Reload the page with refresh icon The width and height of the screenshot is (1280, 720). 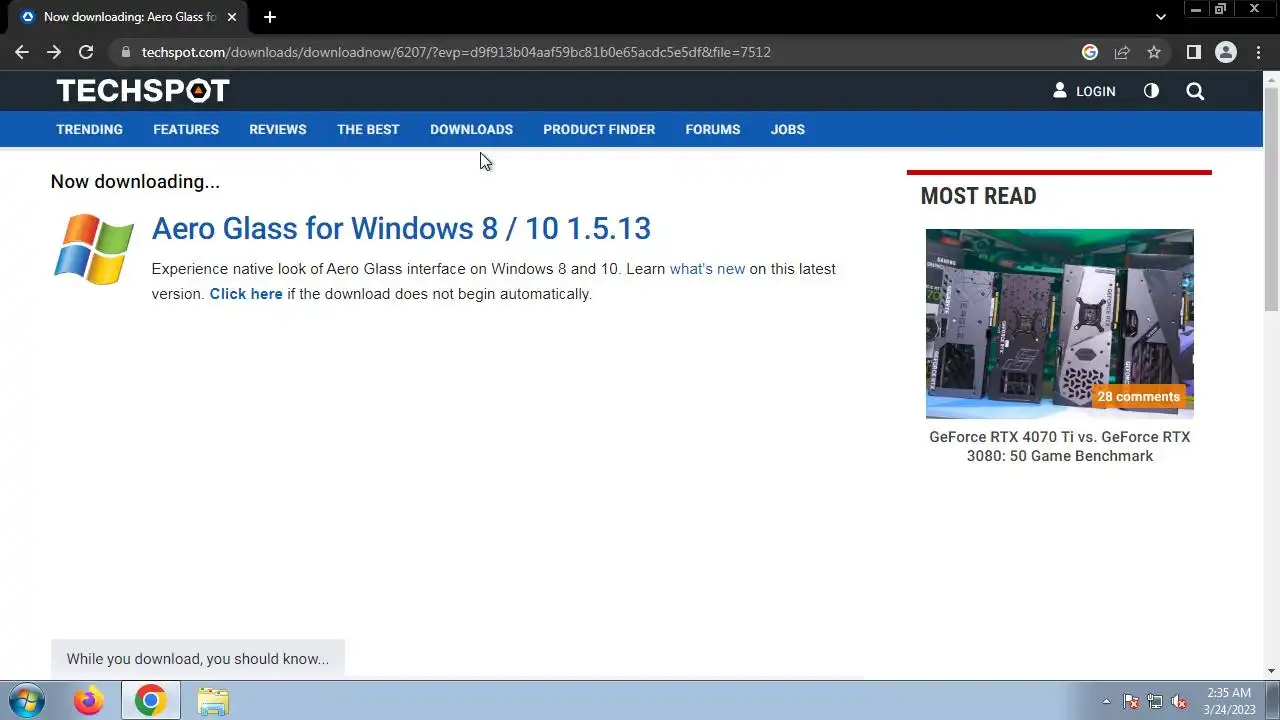(x=86, y=52)
